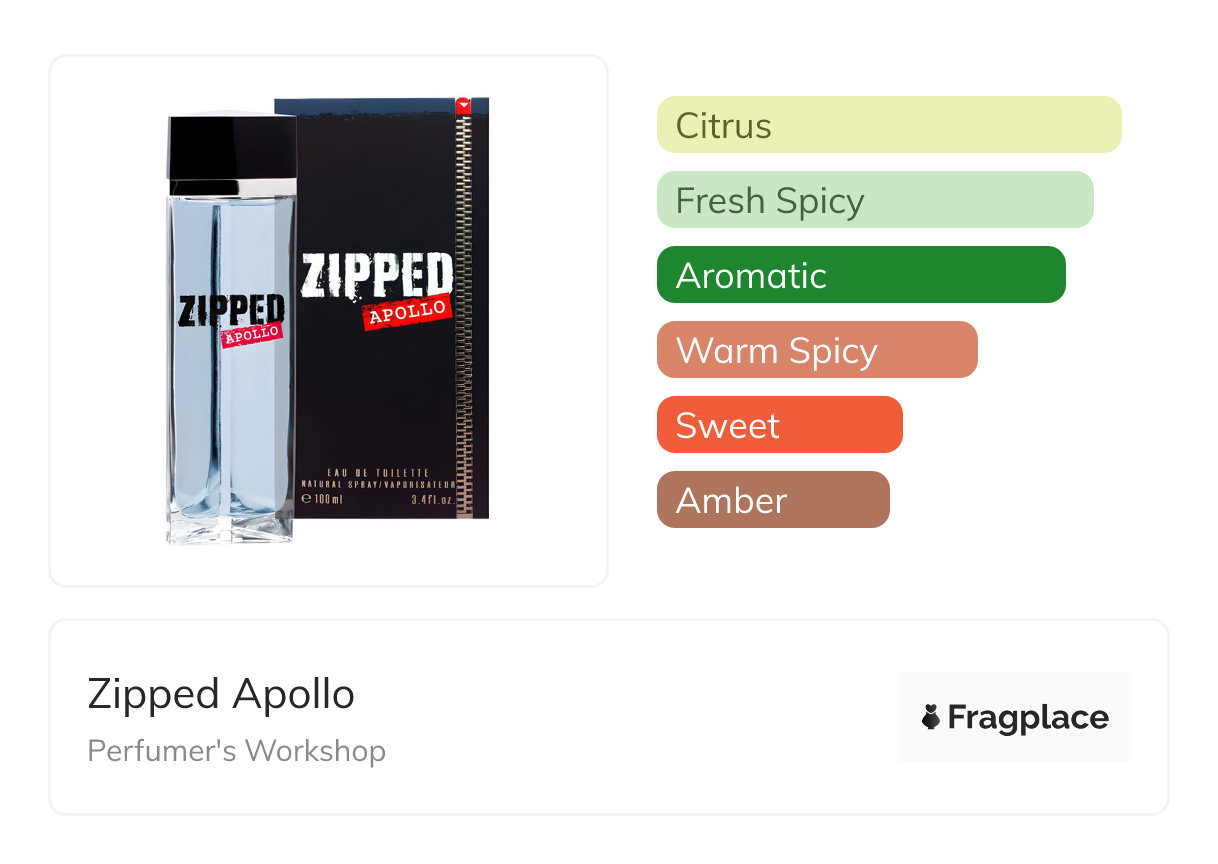This screenshot has height=864, width=1218.
Task: Click the black cap of the bottle
Action: 232,150
